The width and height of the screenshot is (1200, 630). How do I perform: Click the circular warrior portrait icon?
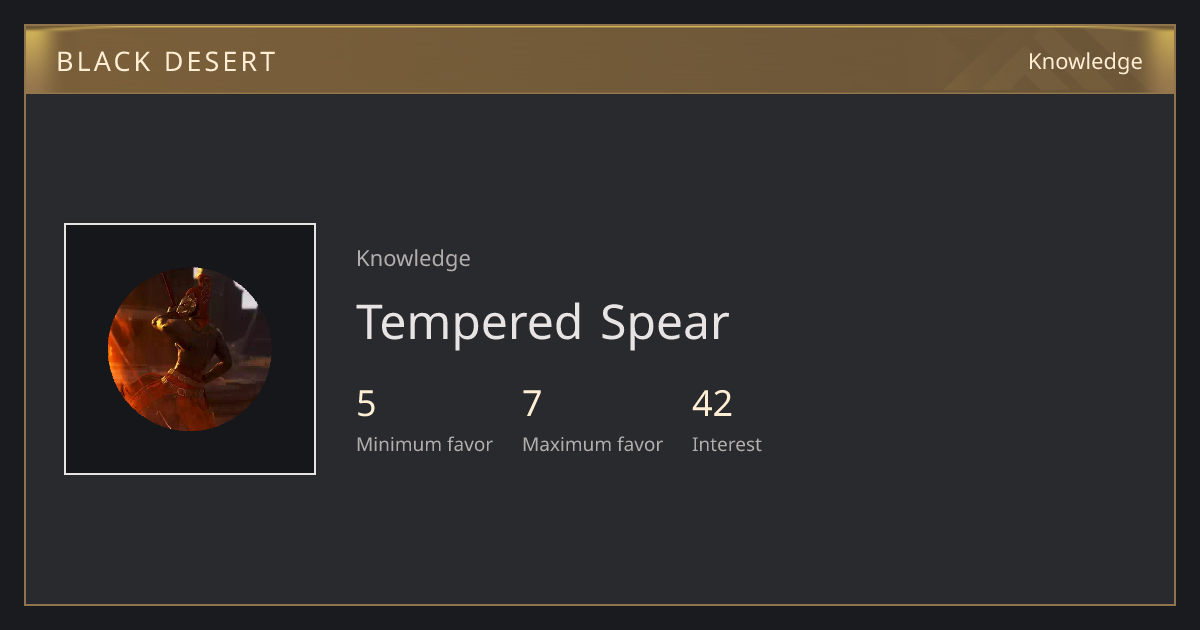point(190,349)
